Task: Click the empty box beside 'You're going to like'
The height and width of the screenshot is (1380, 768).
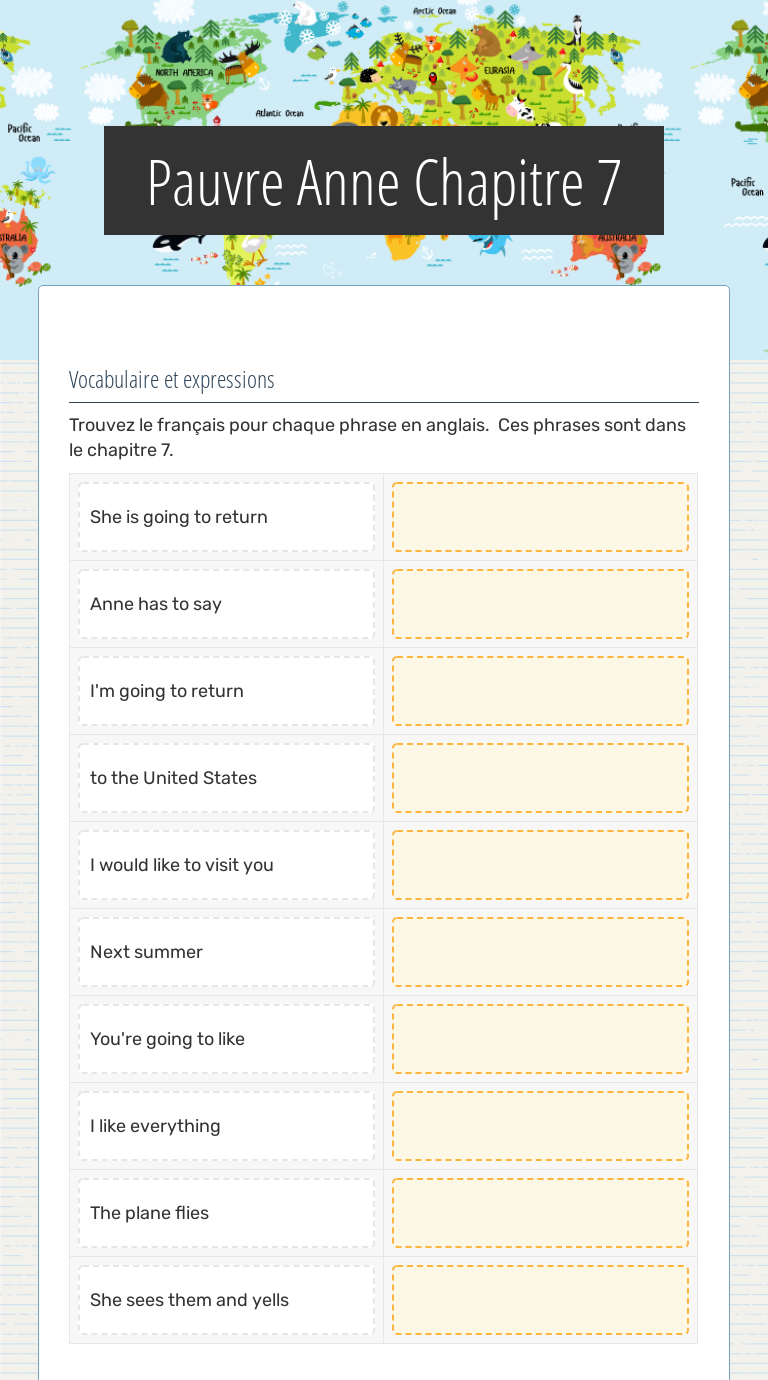Action: (540, 1039)
